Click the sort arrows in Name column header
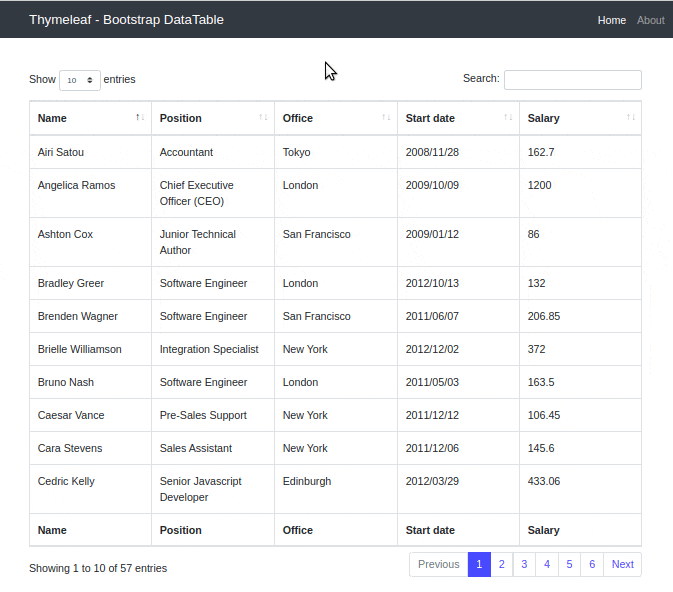This screenshot has width=673, height=592. [140, 118]
